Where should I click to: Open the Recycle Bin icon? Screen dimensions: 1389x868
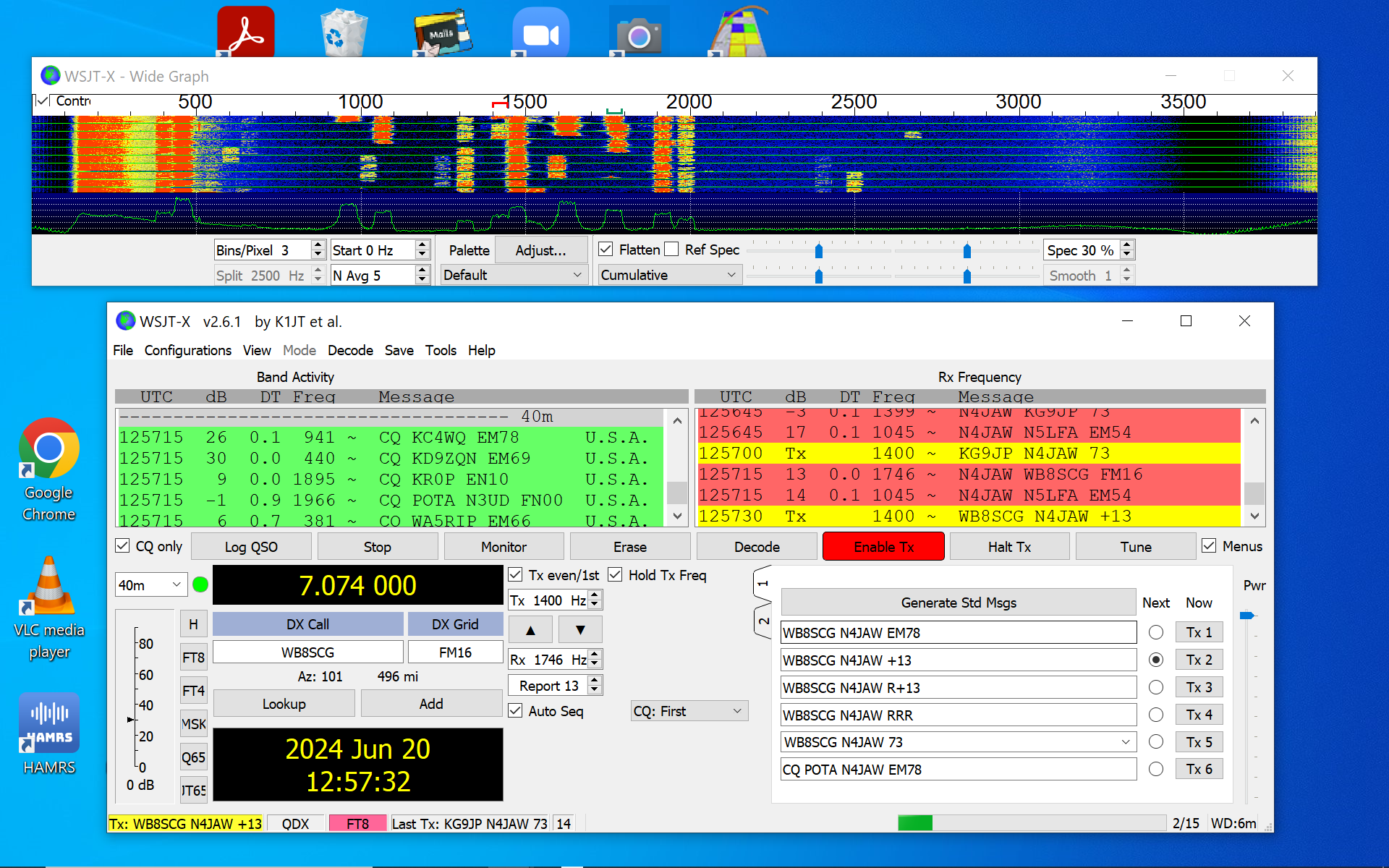pyautogui.click(x=344, y=33)
